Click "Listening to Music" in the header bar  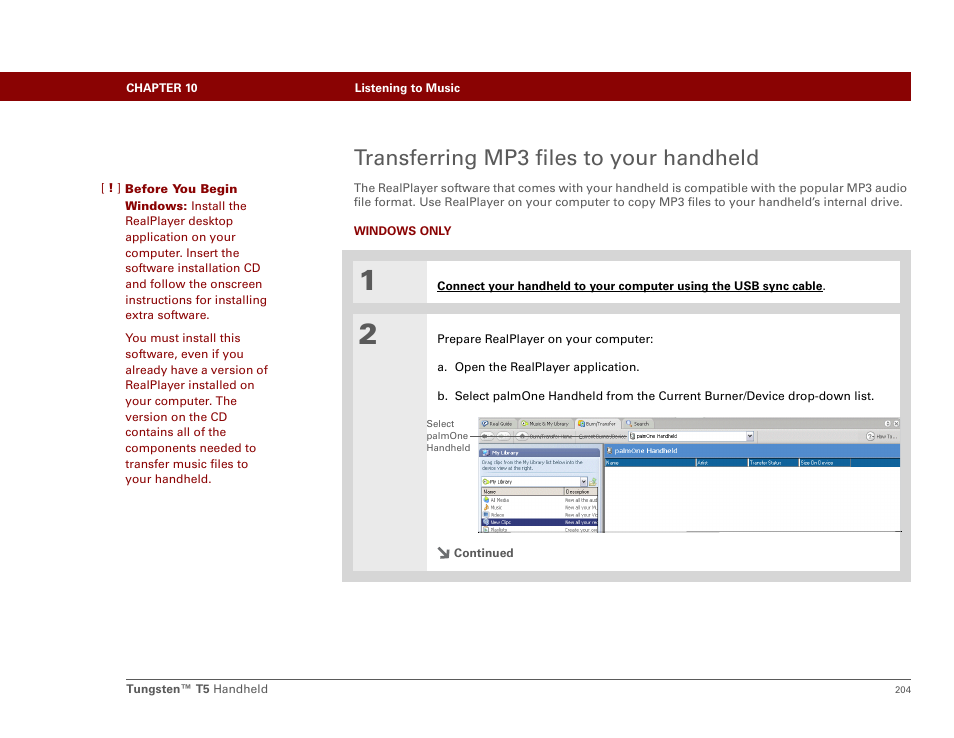pos(407,88)
